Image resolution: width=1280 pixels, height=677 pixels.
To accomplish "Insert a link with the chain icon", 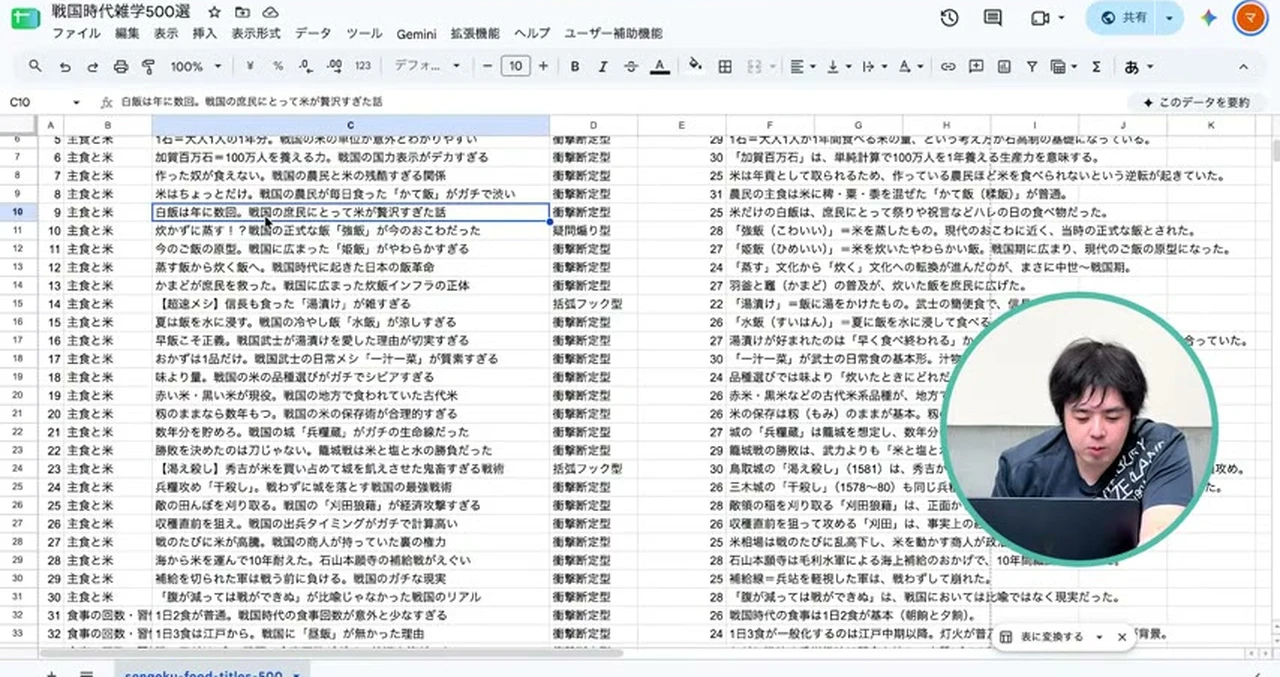I will [x=947, y=66].
